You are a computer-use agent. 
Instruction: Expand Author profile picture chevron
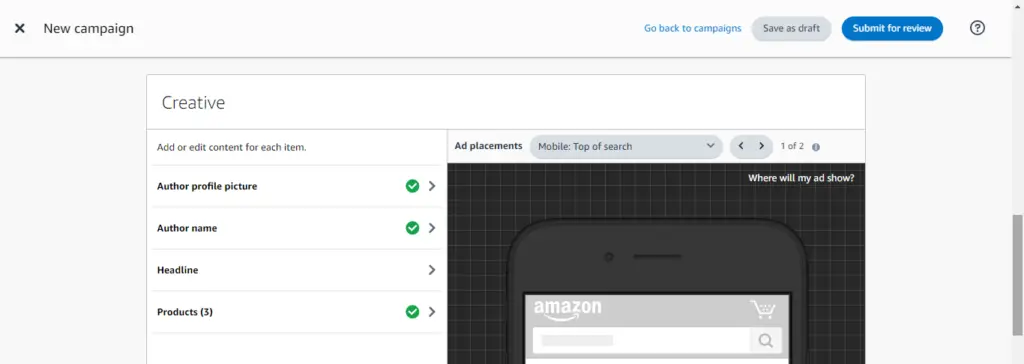pos(432,186)
